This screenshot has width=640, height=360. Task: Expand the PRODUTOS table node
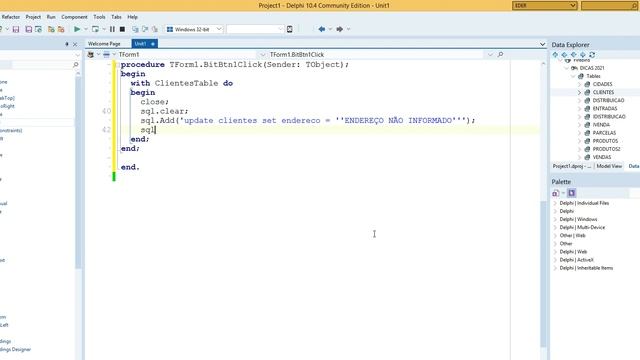coord(579,141)
